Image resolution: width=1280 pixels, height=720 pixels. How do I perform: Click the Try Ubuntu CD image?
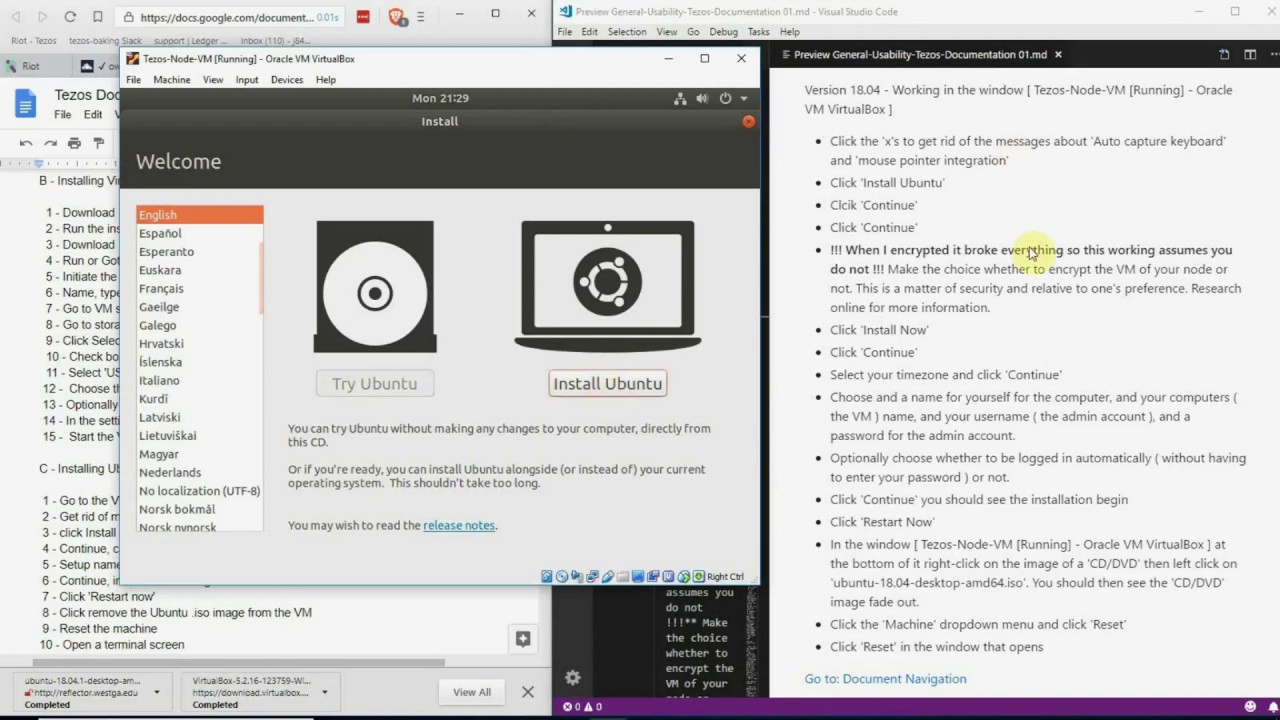tap(375, 286)
